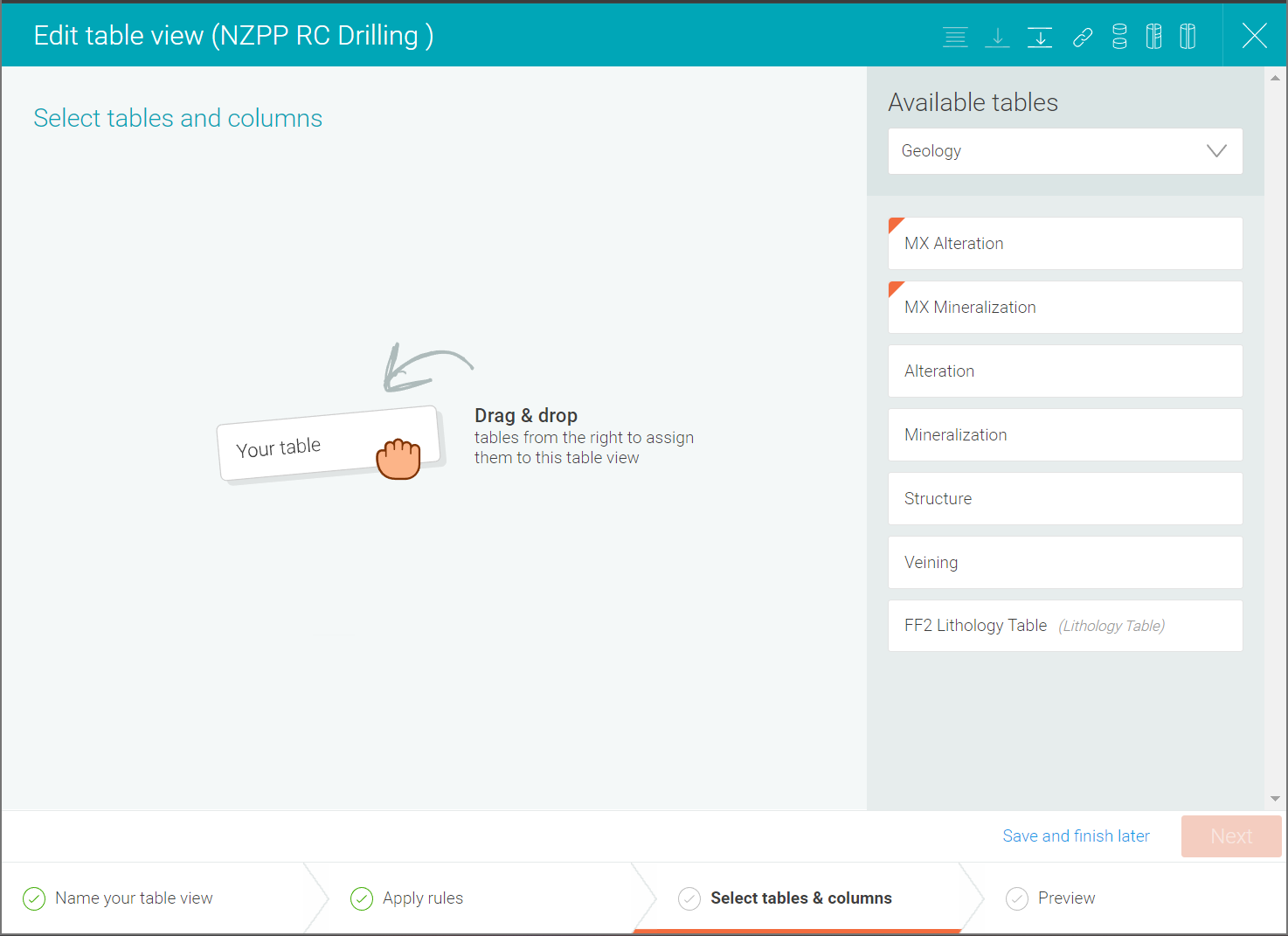The image size is (1288, 936).
Task: Click the horizontal lines list icon in header
Action: (955, 37)
